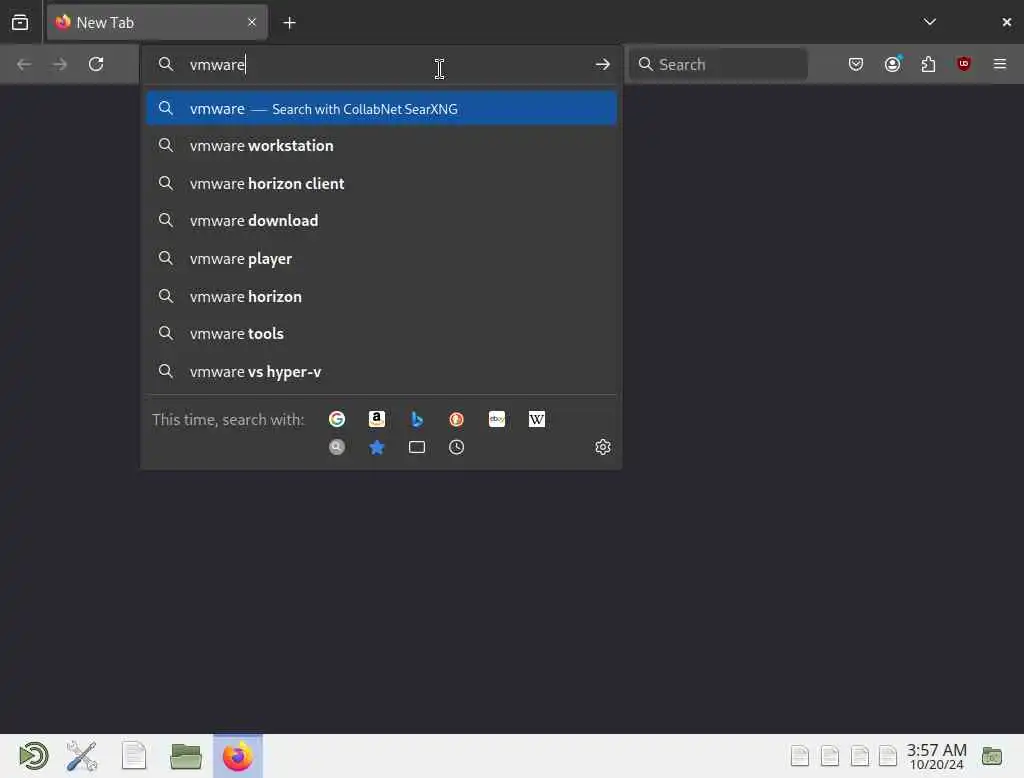Open the Firefox account icon
This screenshot has height=778, width=1024.
(893, 64)
